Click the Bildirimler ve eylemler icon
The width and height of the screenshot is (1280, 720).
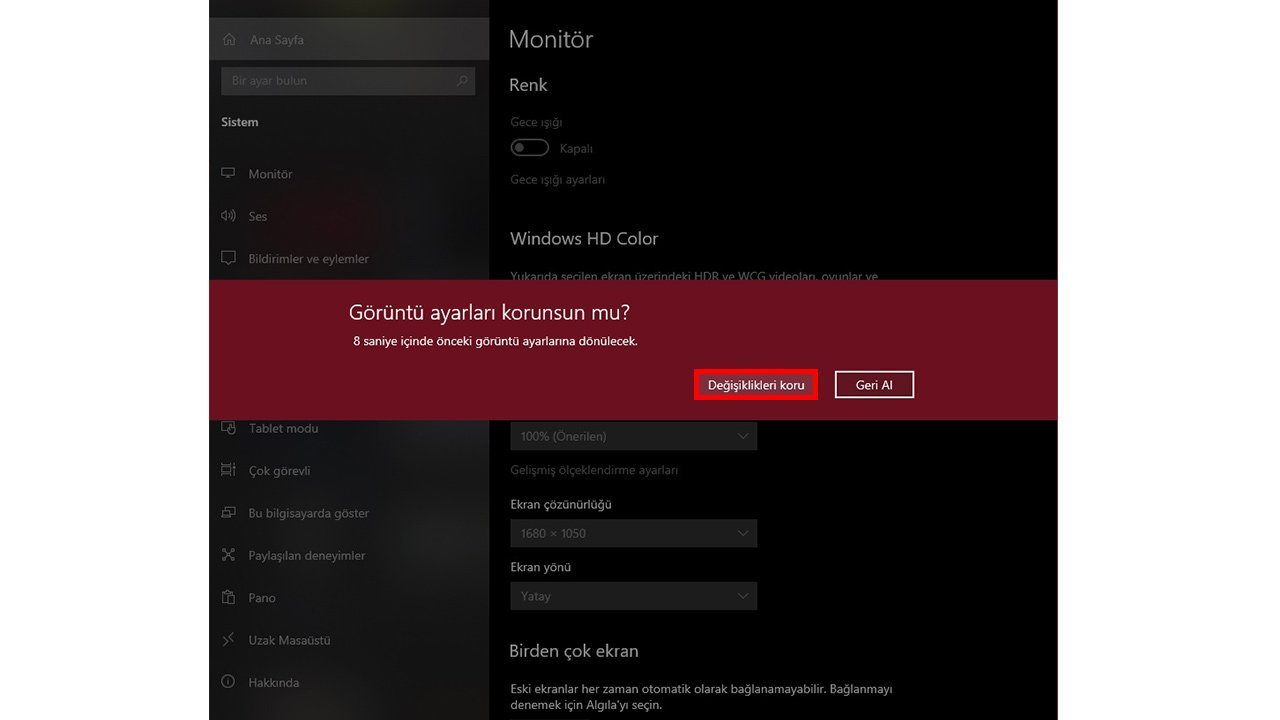tap(229, 258)
